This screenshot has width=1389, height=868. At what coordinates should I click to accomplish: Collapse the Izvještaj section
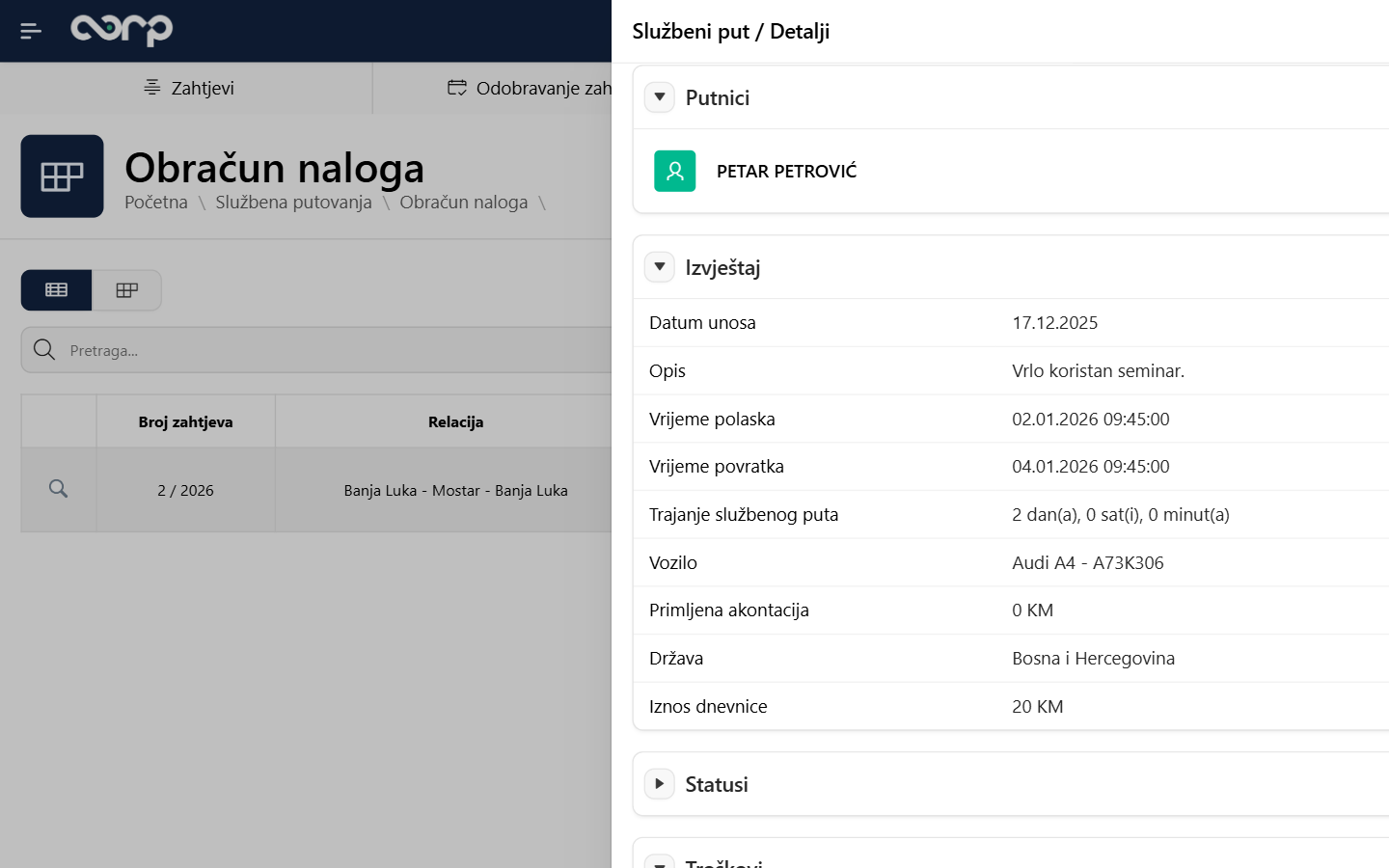pos(660,267)
